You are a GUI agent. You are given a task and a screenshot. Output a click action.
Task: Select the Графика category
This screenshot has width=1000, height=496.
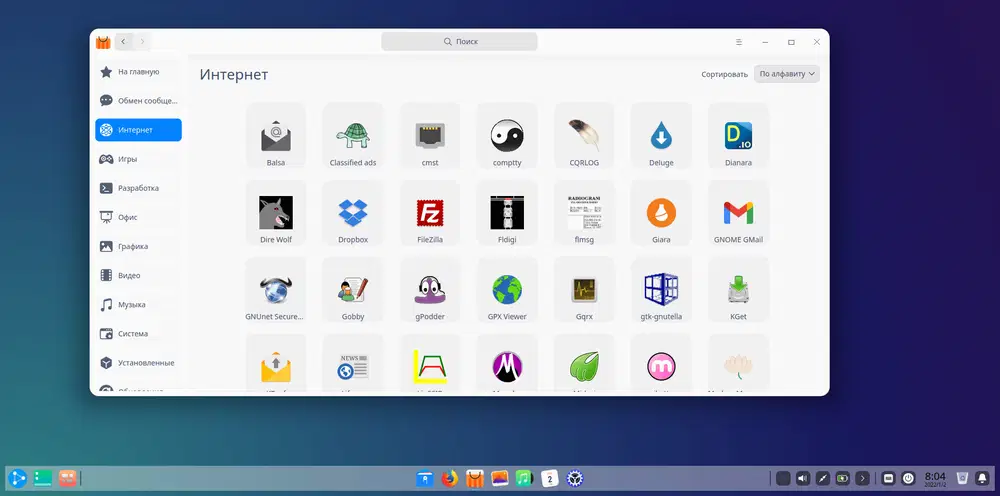tap(138, 246)
